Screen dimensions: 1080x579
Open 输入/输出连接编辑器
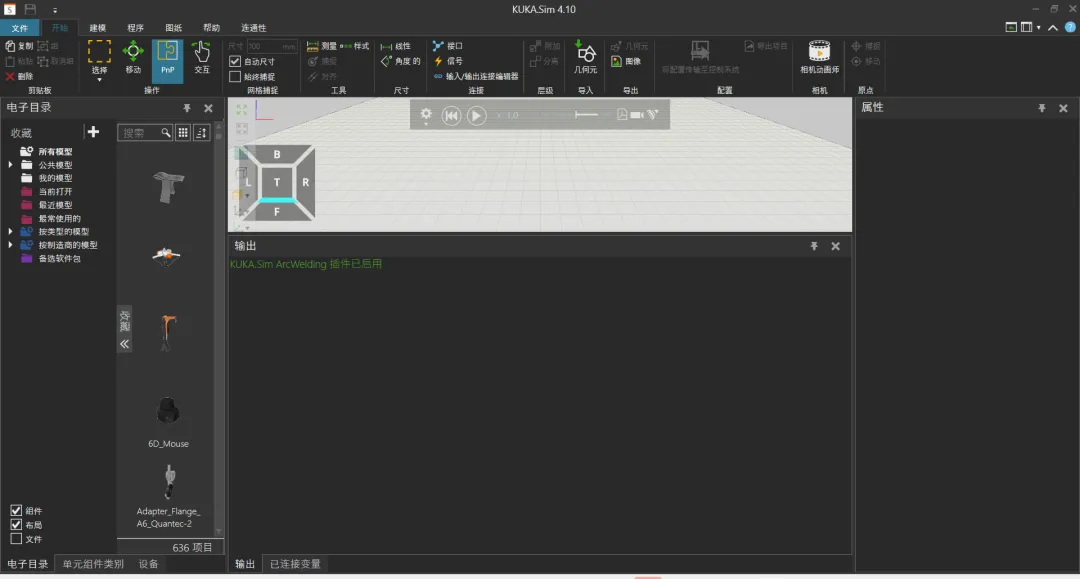click(476, 76)
